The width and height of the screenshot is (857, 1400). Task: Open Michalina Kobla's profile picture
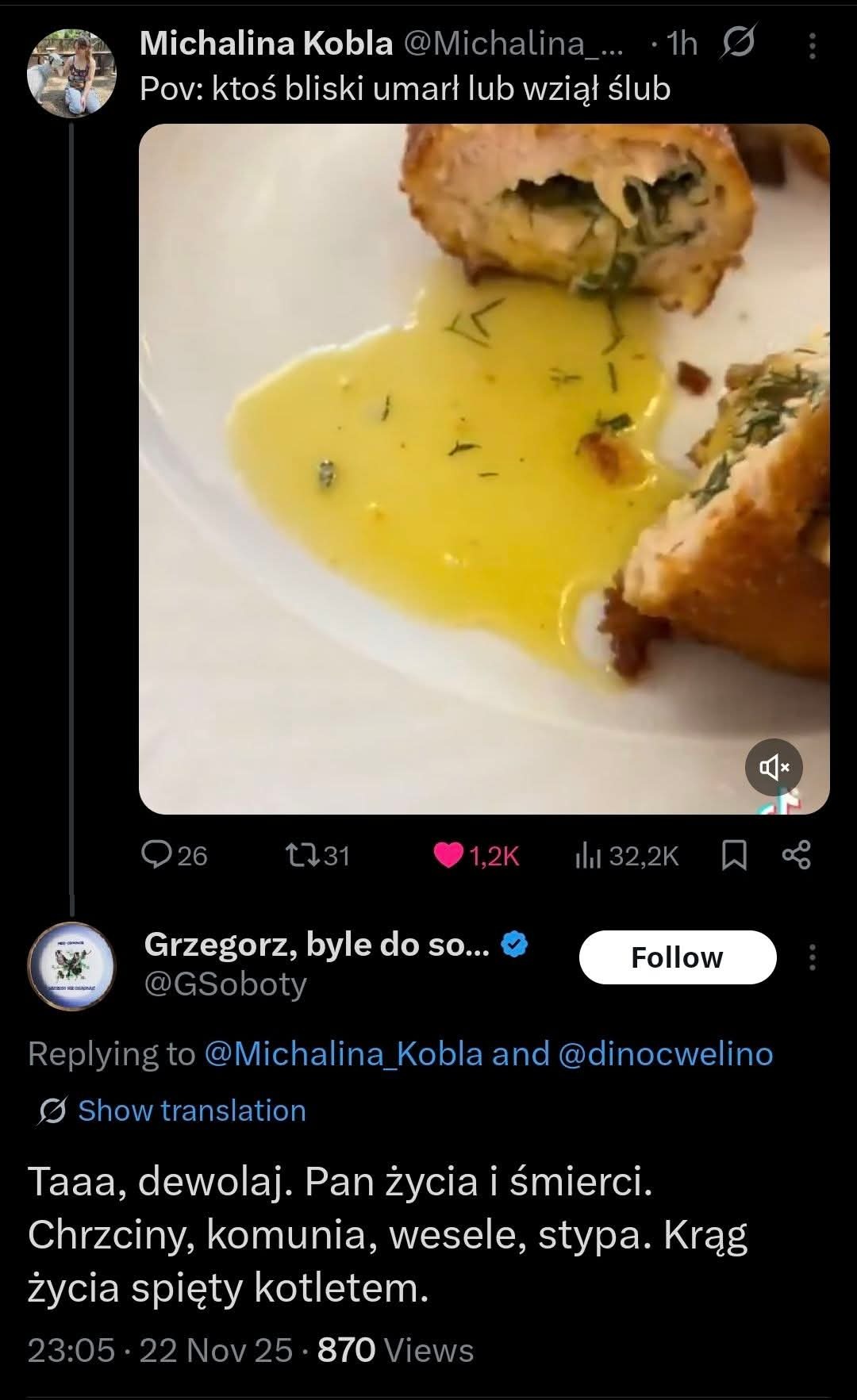pyautogui.click(x=71, y=71)
